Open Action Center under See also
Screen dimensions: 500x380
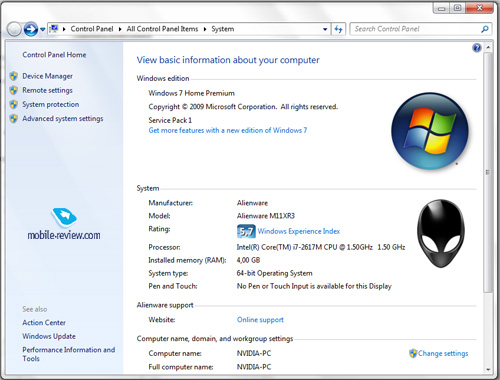click(x=44, y=322)
